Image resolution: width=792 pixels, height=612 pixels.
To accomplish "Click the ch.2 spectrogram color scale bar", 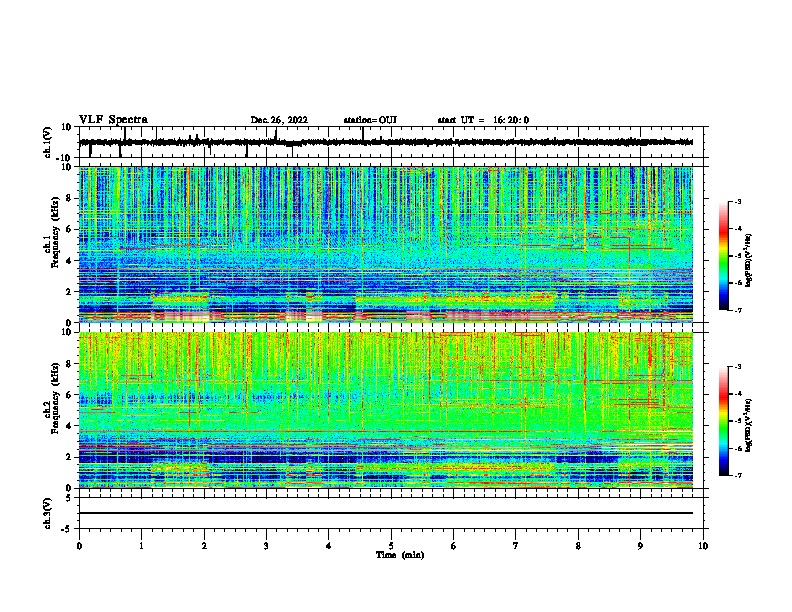I will (724, 421).
